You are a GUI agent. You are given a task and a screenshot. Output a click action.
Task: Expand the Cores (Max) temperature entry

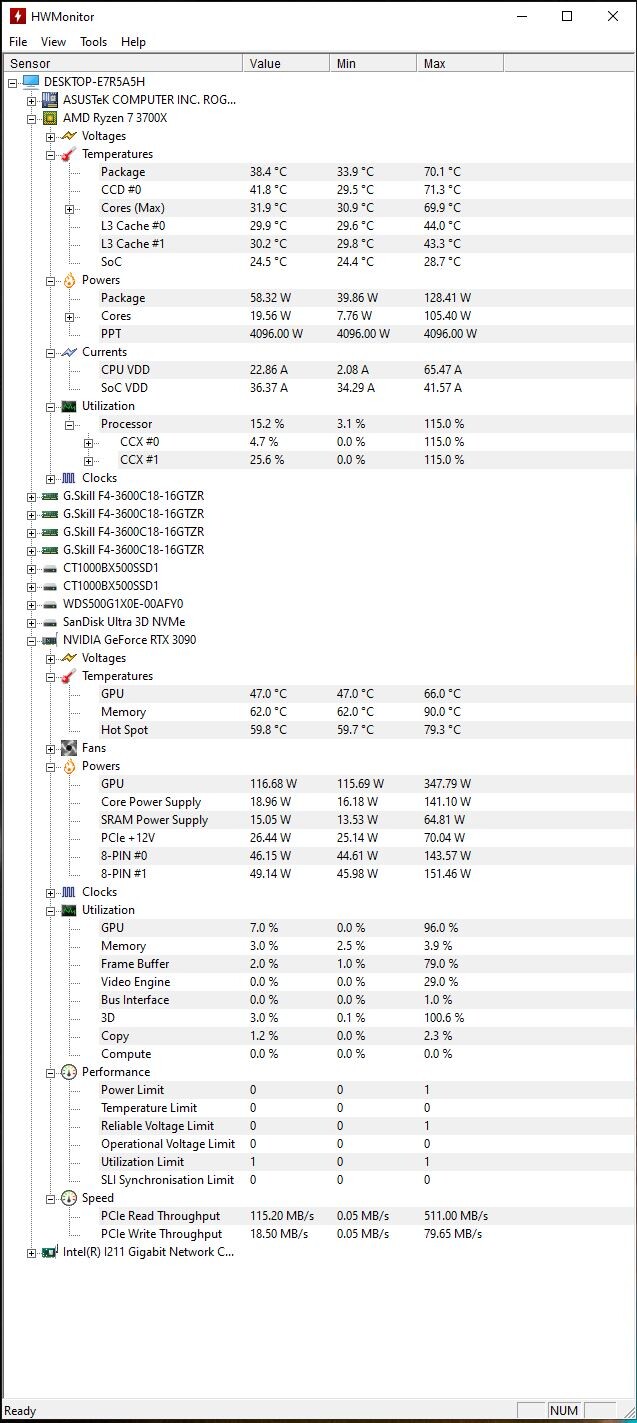coord(70,208)
